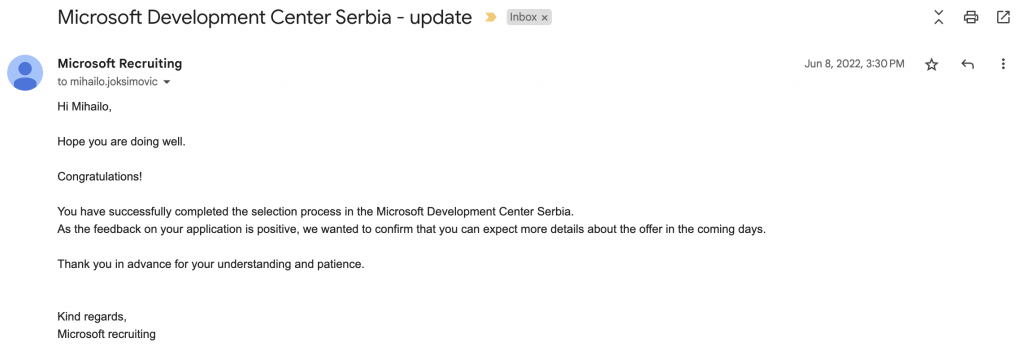Print this email using the printer icon
This screenshot has height=360, width=1024.
[970, 18]
